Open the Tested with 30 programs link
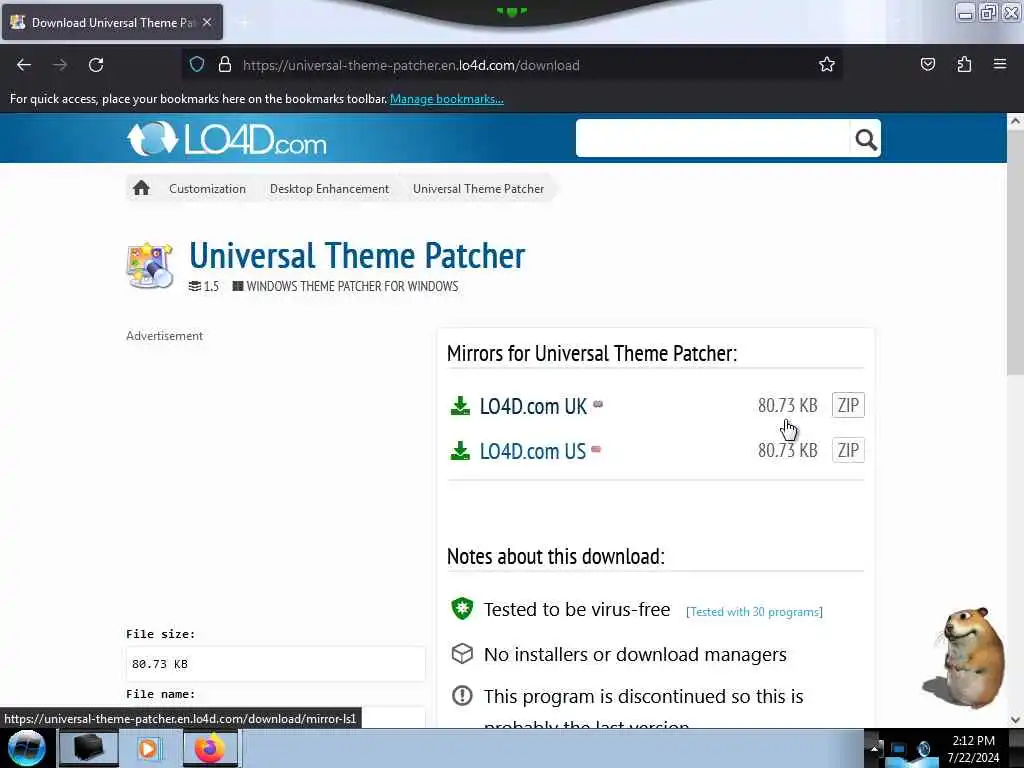This screenshot has width=1024, height=768. pyautogui.click(x=754, y=612)
